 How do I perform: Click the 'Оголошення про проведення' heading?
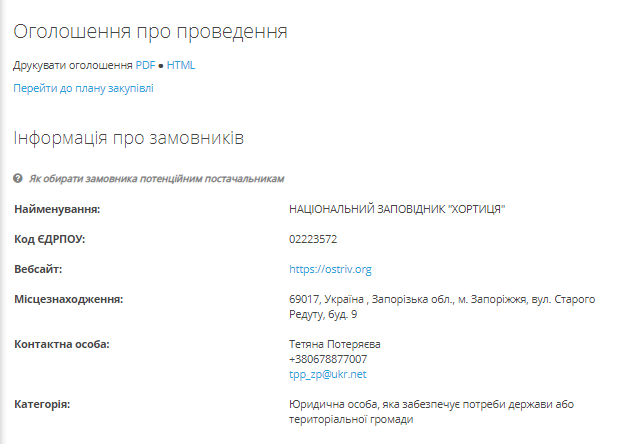click(150, 32)
